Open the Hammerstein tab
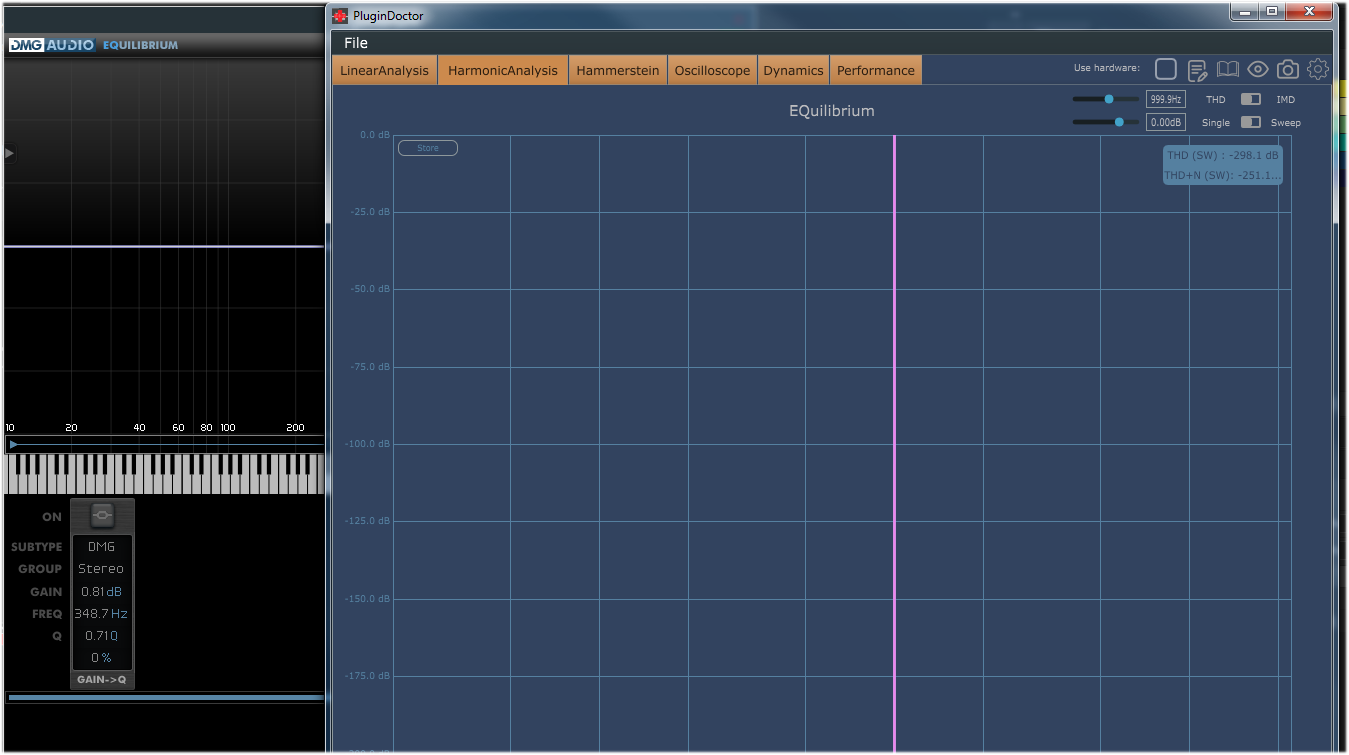Viewport: 1349px width, 755px height. coord(618,70)
